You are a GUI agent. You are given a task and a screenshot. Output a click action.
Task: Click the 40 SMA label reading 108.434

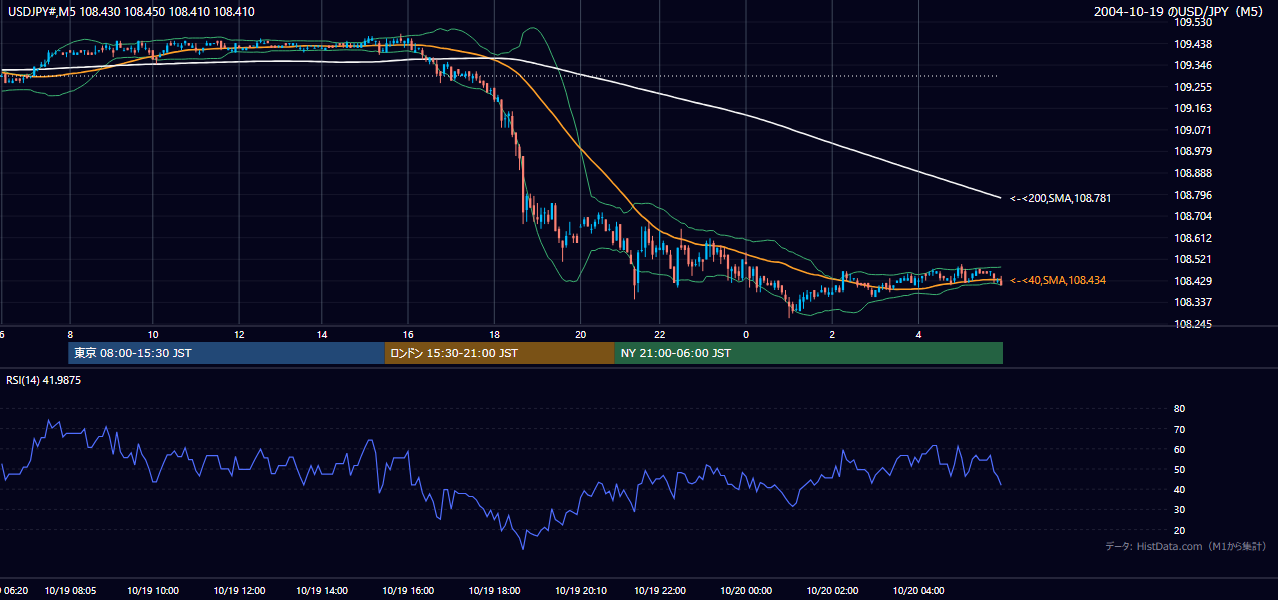1057,280
